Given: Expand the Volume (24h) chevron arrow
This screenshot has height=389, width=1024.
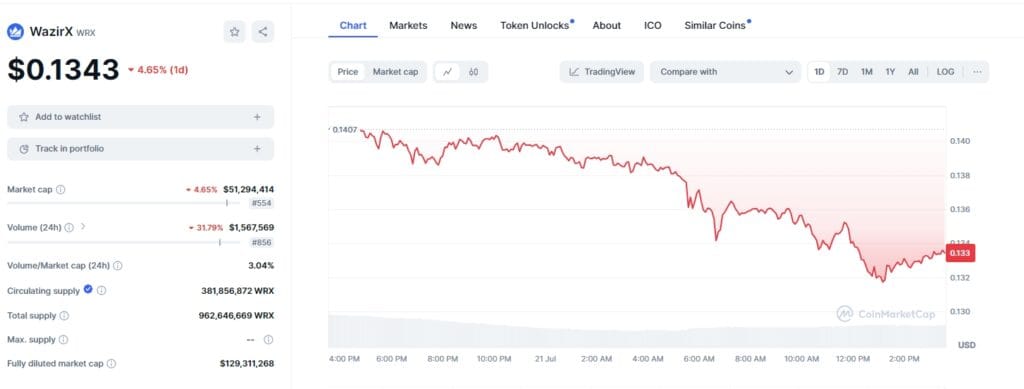Looking at the screenshot, I should (x=83, y=227).
